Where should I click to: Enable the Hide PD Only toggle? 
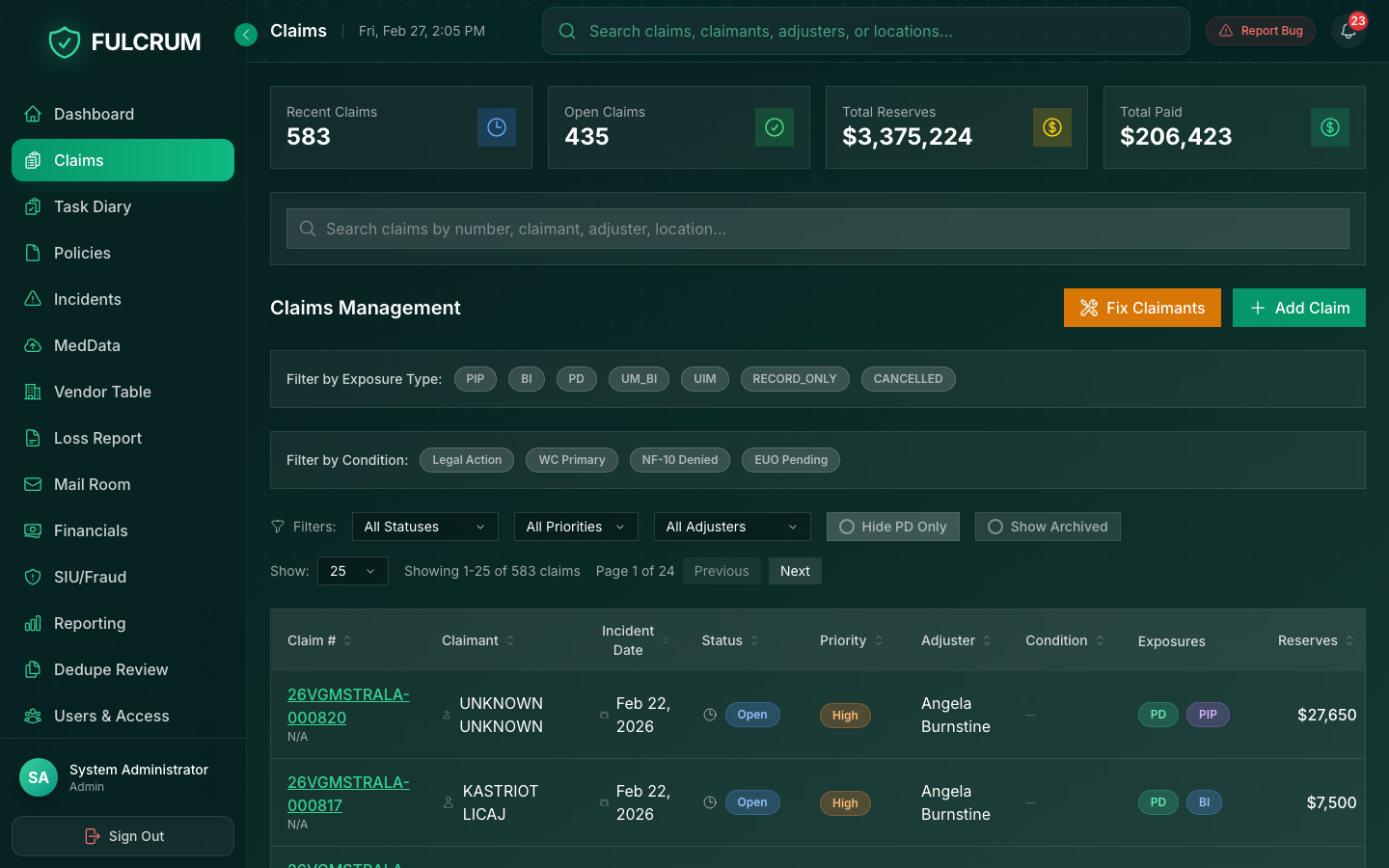(892, 527)
